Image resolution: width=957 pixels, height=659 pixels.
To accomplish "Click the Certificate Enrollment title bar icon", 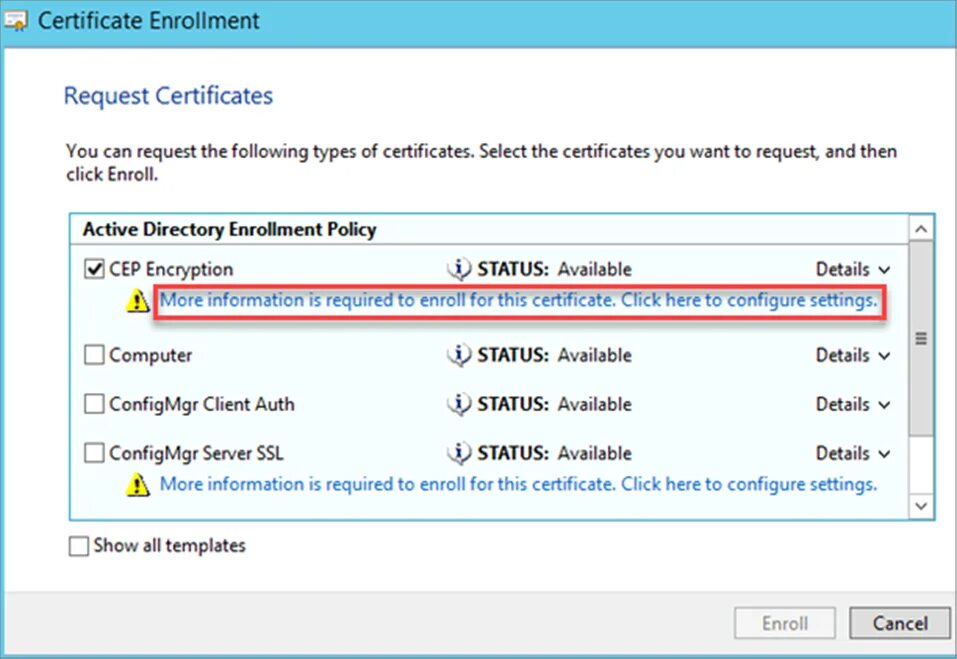I will [16, 20].
